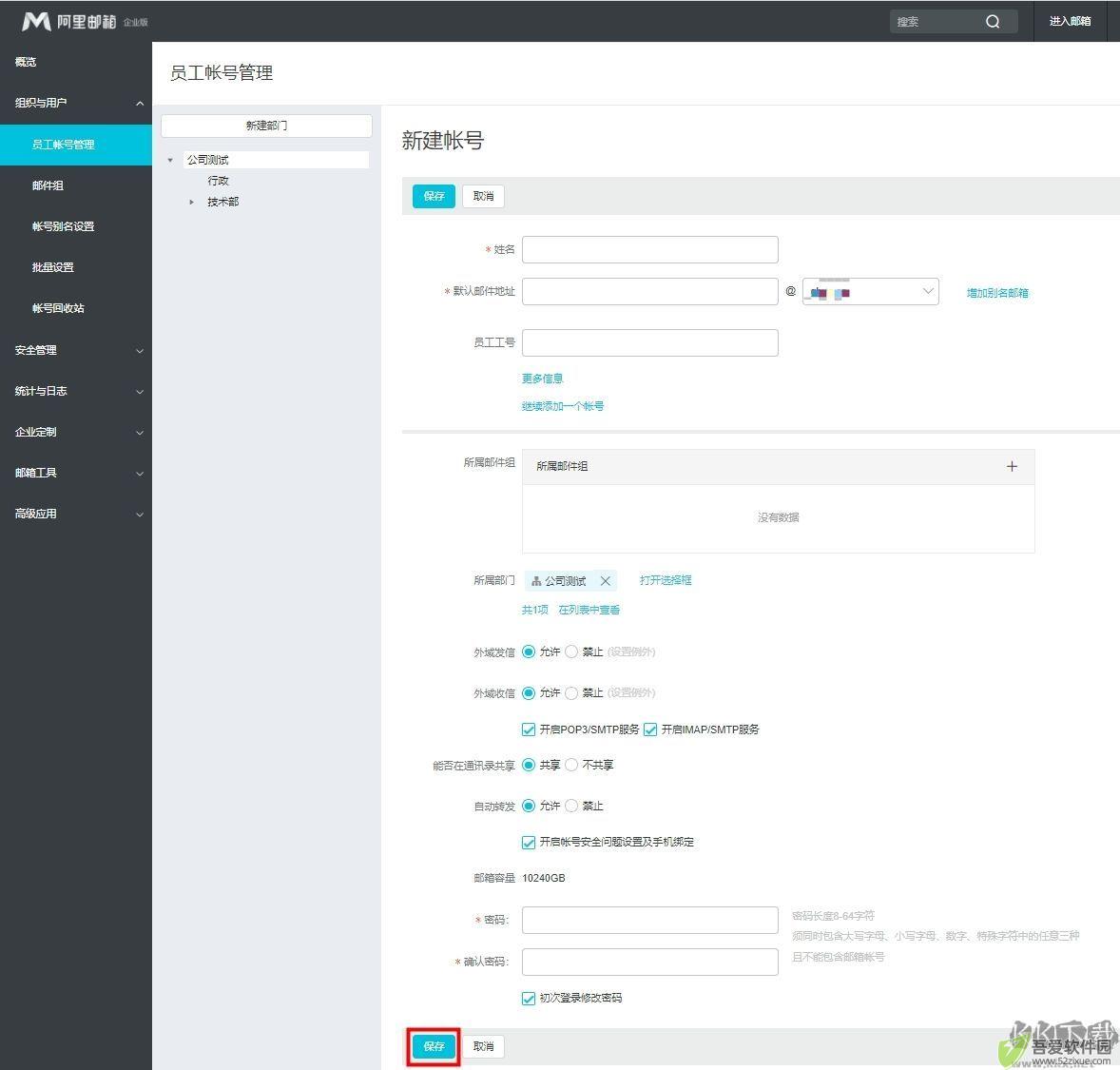Screen dimensions: 1120x1070
Task: Expand 统计与日志 sidebar section
Action: [x=140, y=391]
